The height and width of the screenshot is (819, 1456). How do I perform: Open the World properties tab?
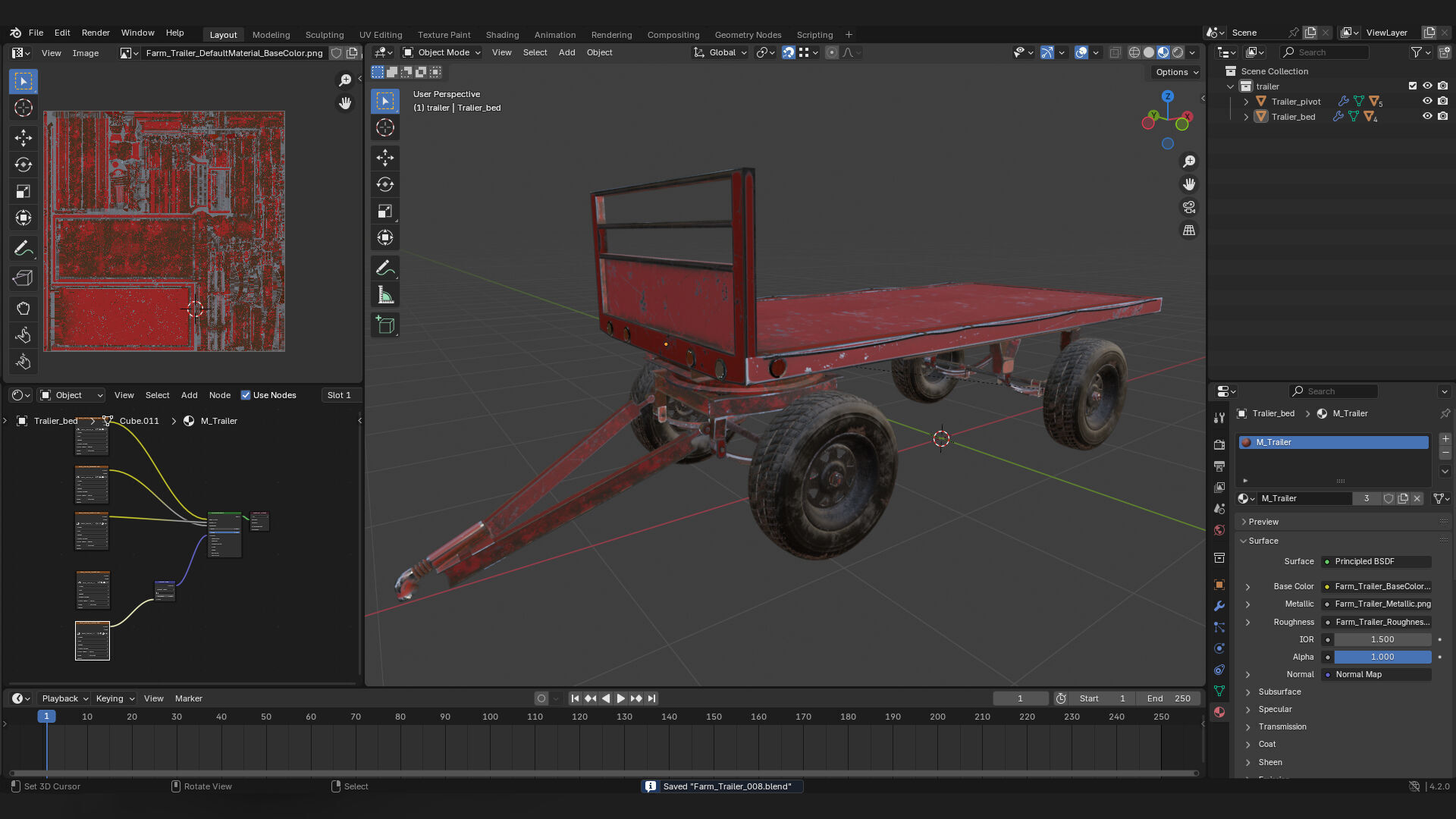click(1219, 530)
